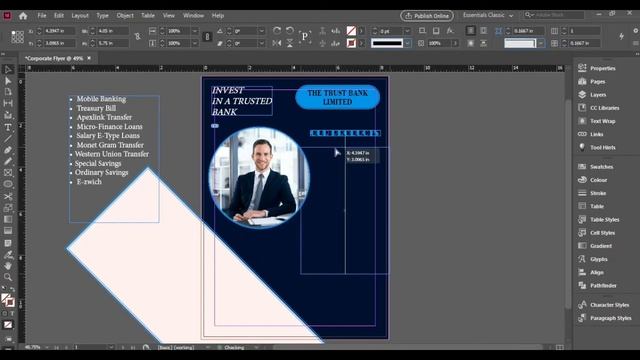Open the Pages panel

coord(592,81)
